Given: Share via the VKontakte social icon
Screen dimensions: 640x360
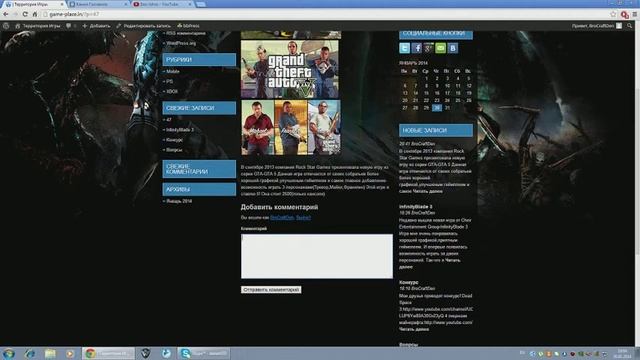Looking at the screenshot, I should point(452,48).
